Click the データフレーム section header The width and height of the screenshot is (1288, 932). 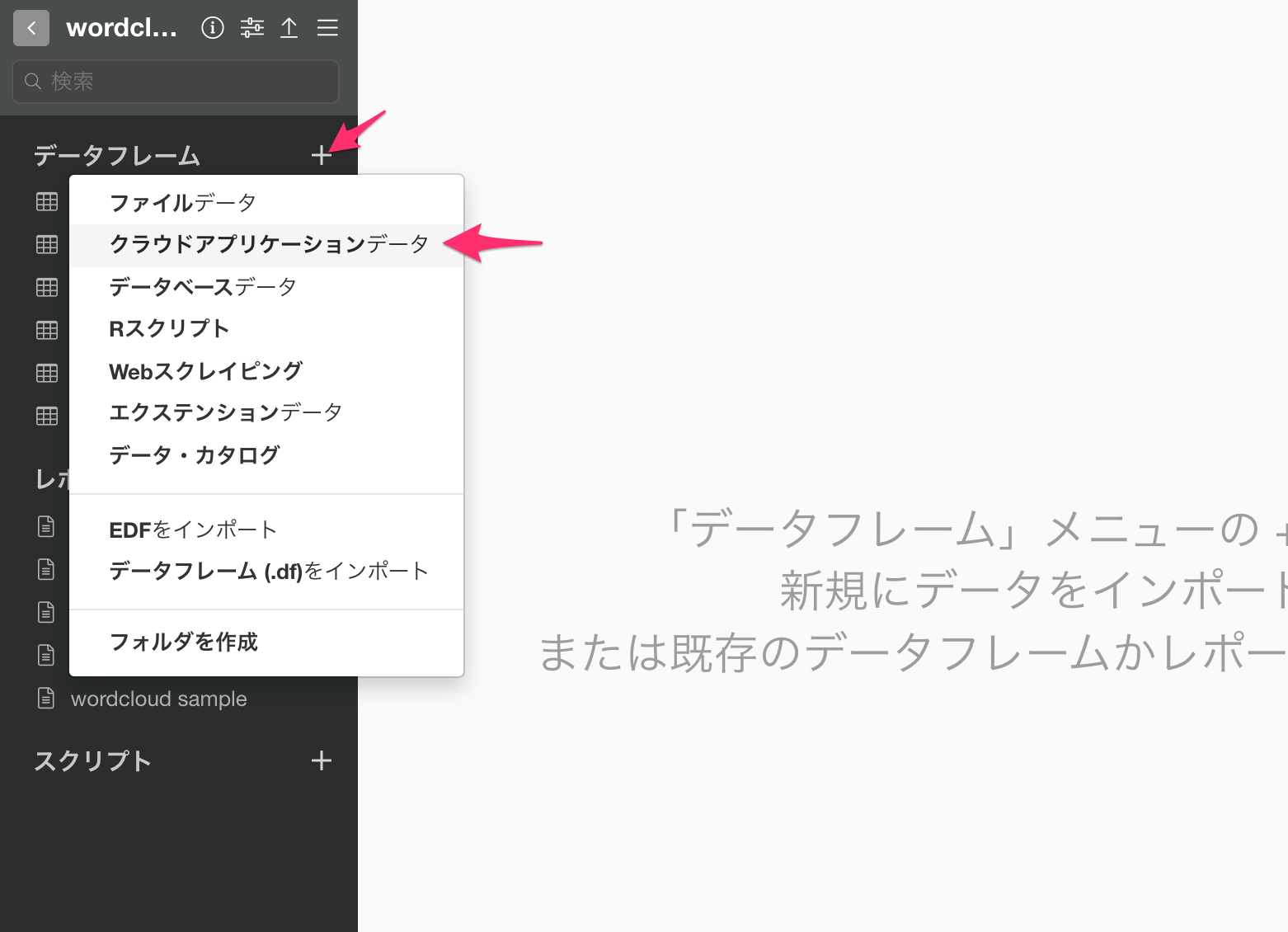(117, 156)
